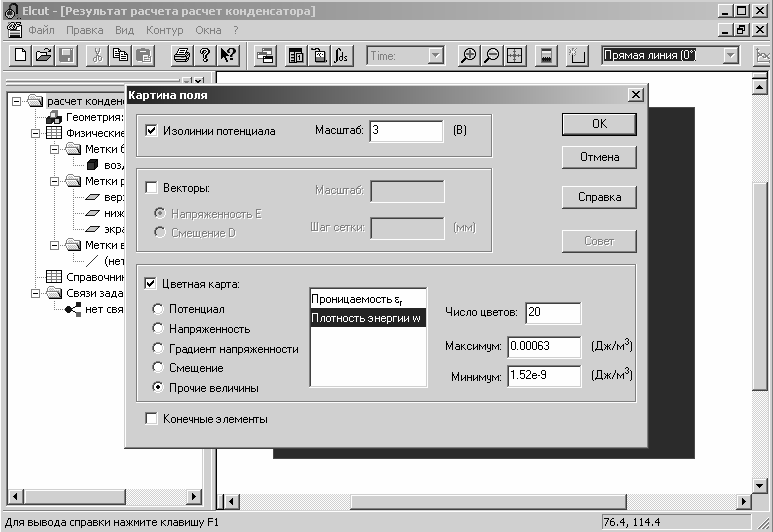Viewport: 773px width, 532px height.
Task: Toggle the Цветная карта checkbox
Action: [x=150, y=284]
